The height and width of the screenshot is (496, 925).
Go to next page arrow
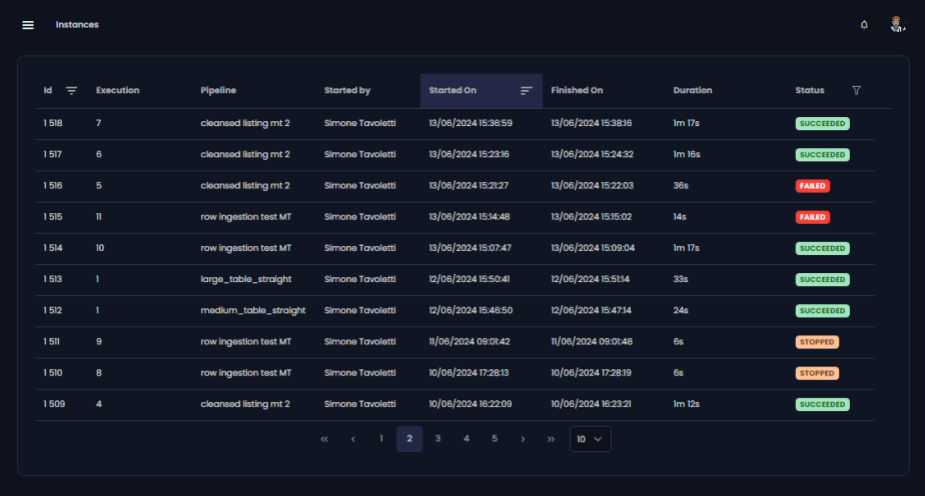point(523,439)
